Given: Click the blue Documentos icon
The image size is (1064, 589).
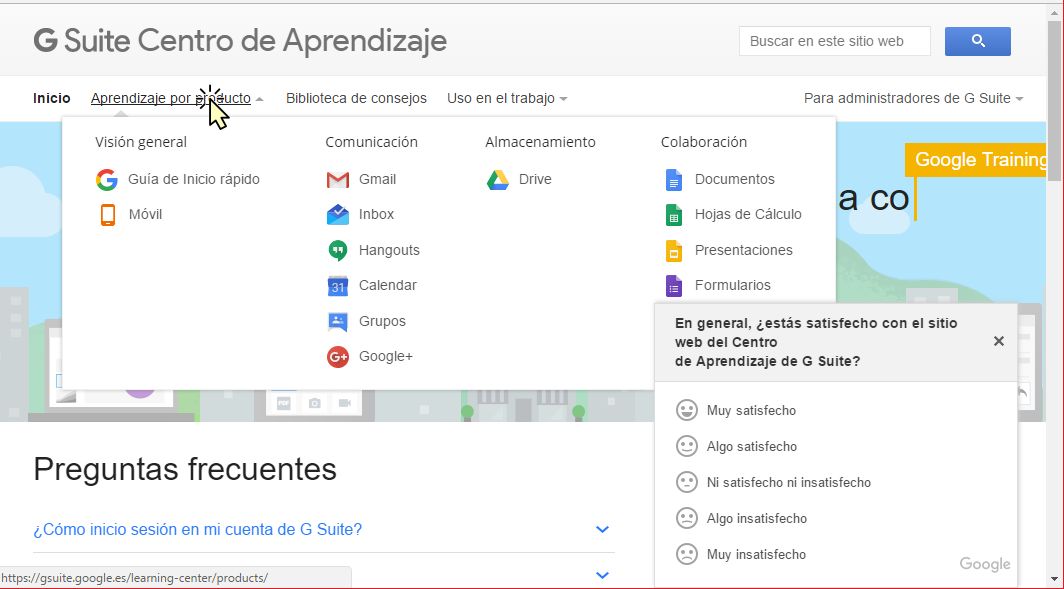Looking at the screenshot, I should [673, 180].
